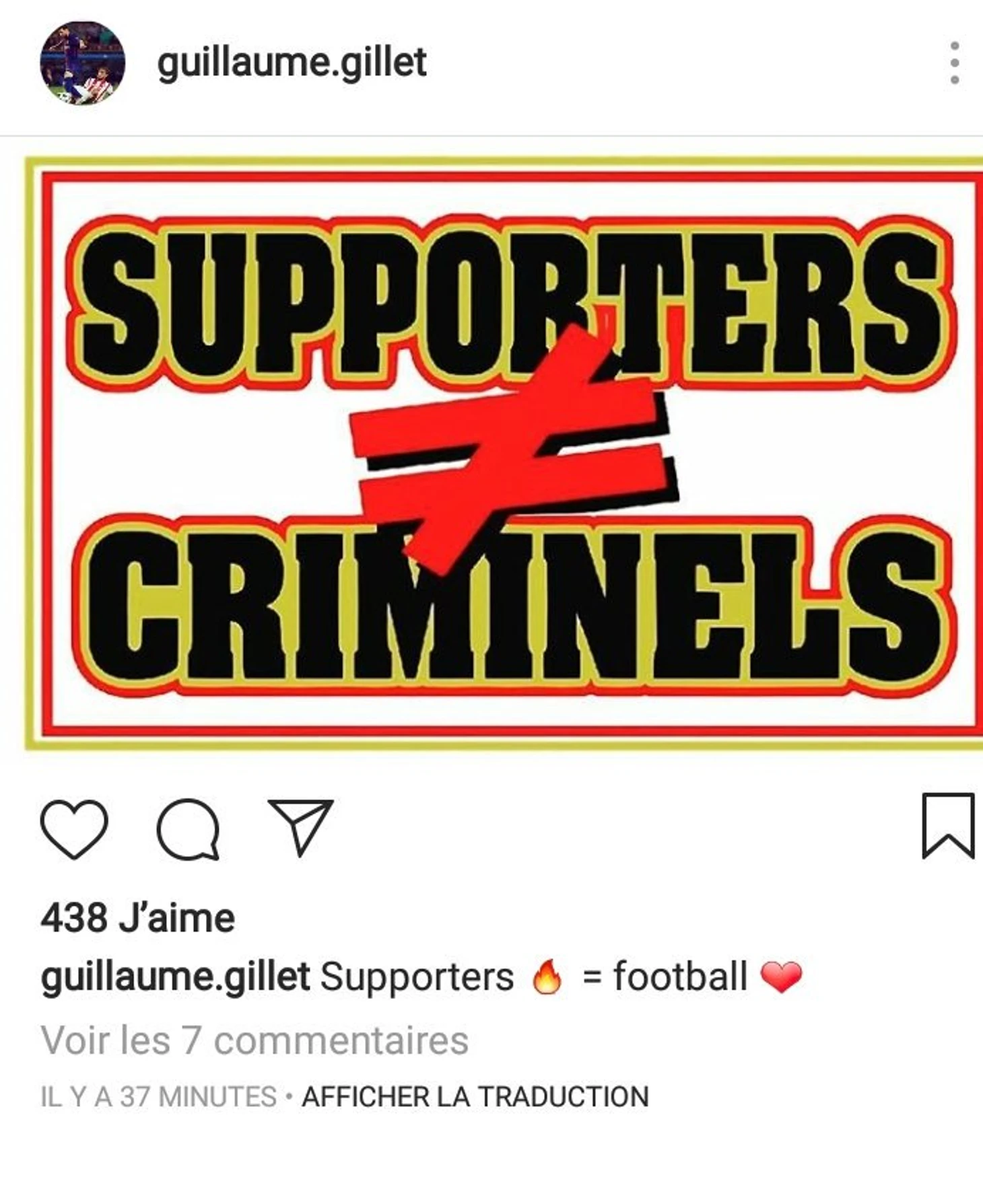983x1204 pixels.
Task: Like the post with the heart icon
Action: click(74, 828)
